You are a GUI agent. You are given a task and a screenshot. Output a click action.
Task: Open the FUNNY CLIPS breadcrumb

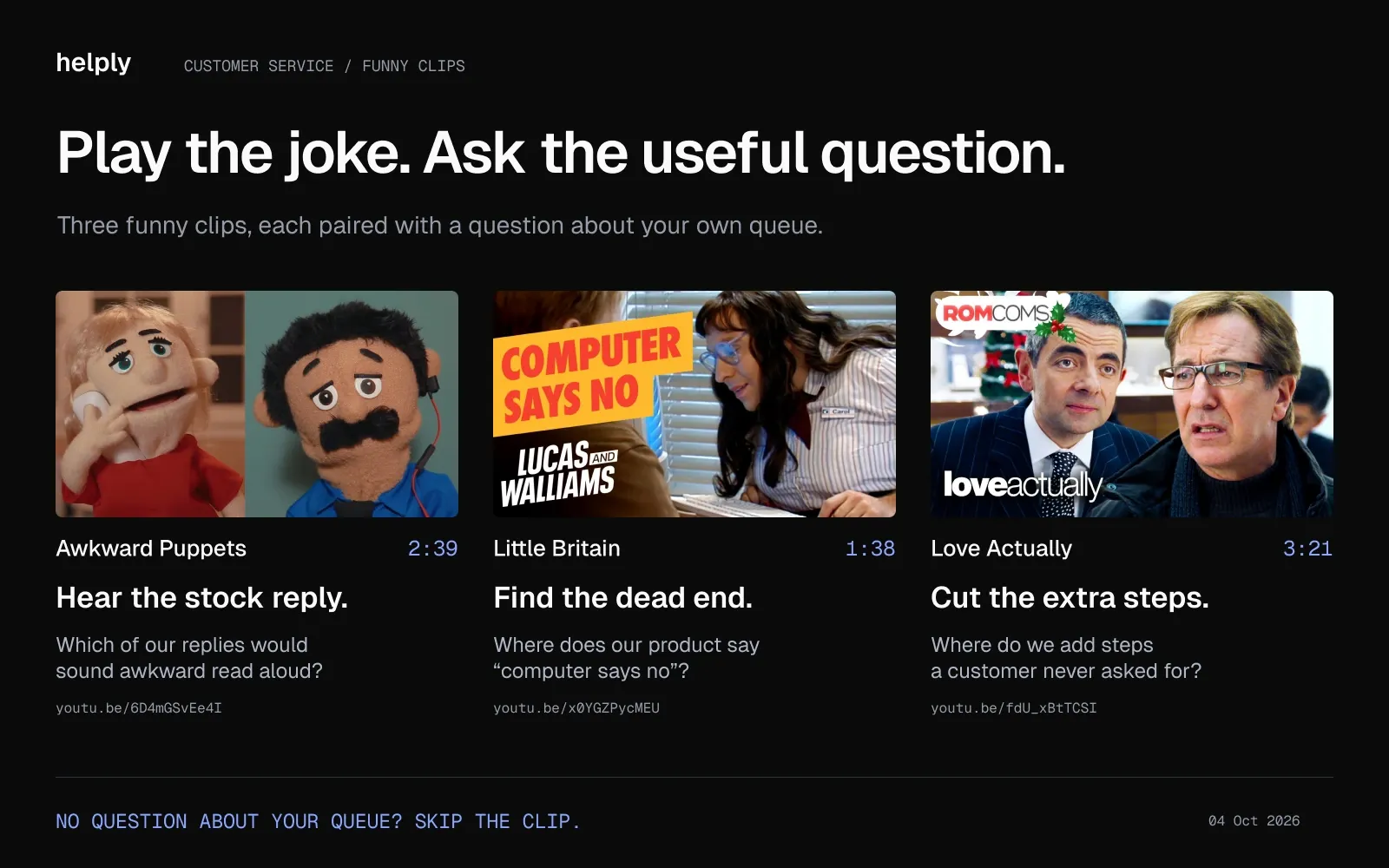pos(413,66)
